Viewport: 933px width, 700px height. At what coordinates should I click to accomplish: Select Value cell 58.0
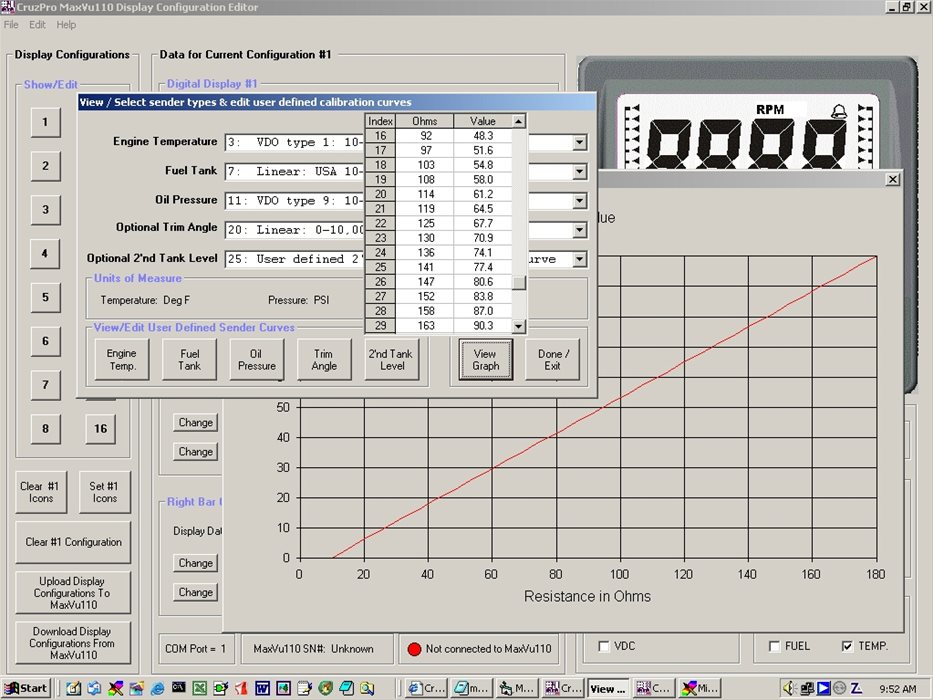point(483,180)
